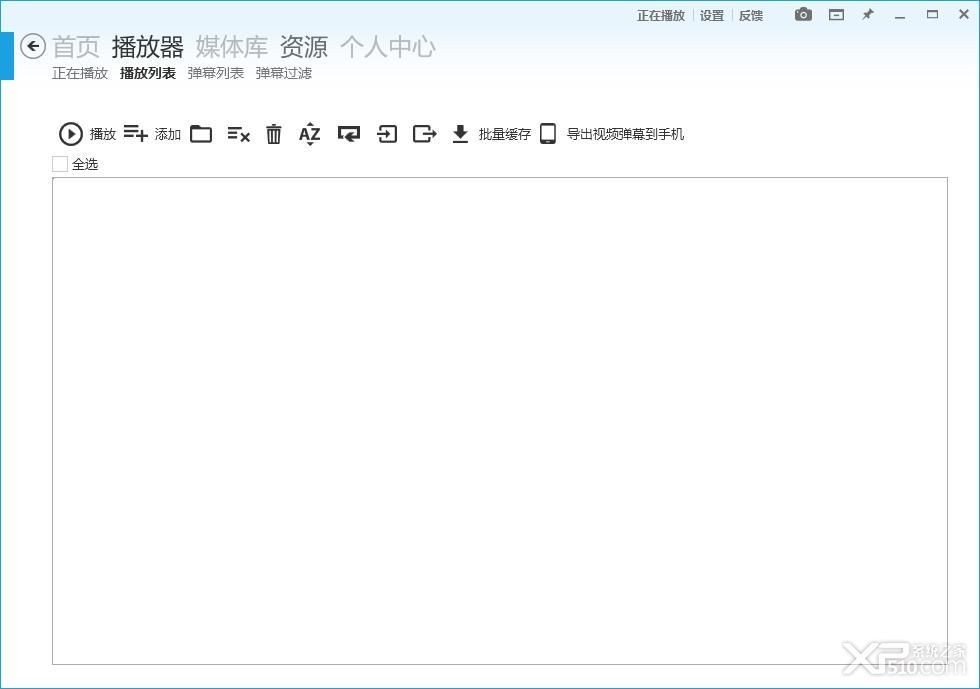Click inside the empty playlist box

click(499, 421)
